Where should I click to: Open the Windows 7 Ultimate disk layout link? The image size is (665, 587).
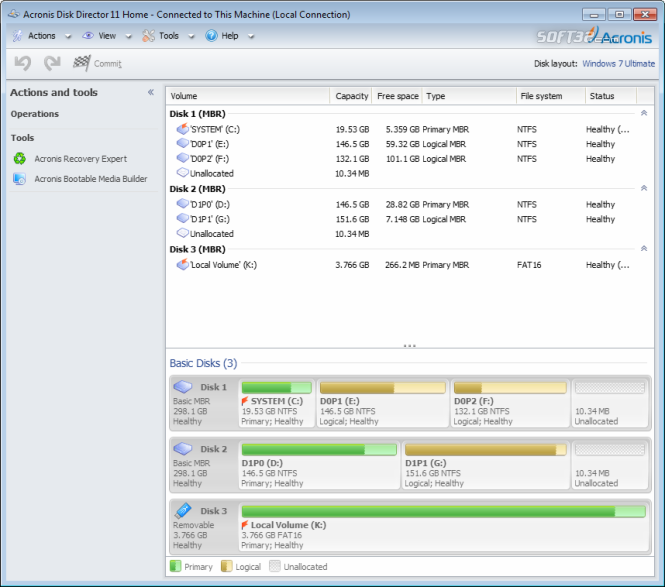tap(618, 64)
